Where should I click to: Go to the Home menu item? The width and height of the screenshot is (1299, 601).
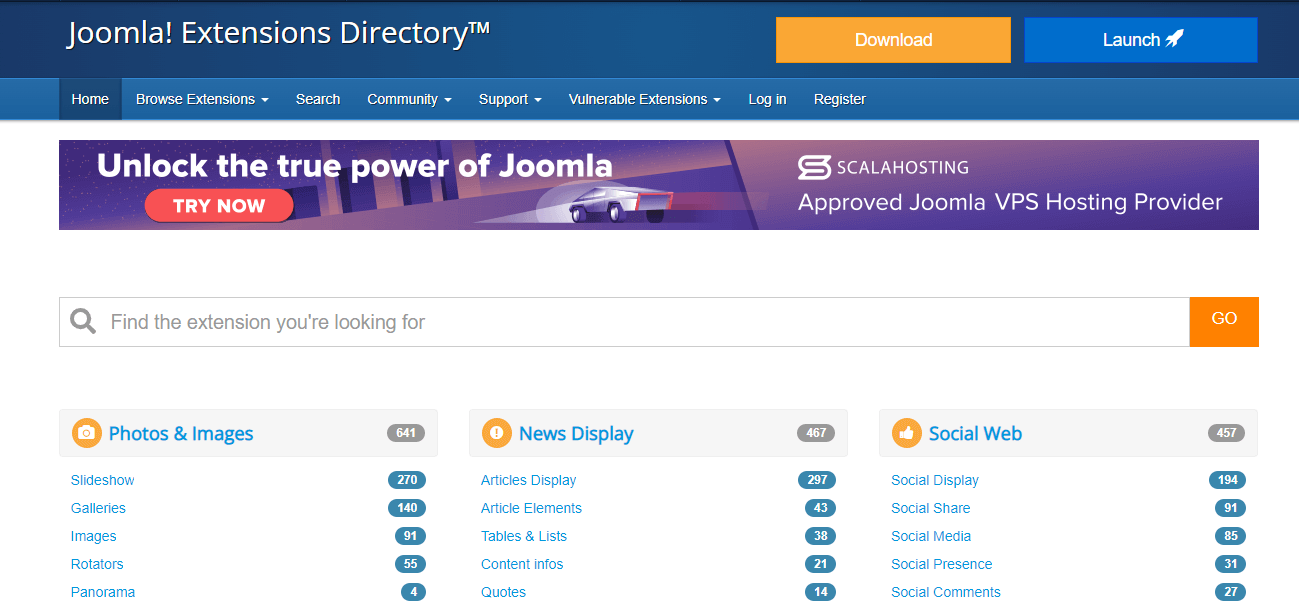point(90,99)
